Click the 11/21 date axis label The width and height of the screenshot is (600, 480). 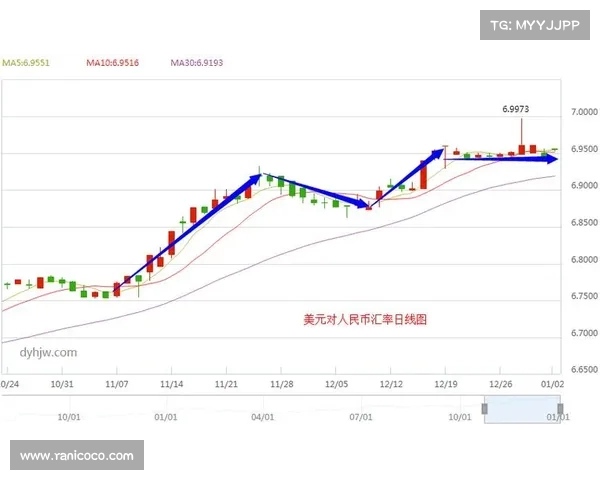click(x=226, y=384)
